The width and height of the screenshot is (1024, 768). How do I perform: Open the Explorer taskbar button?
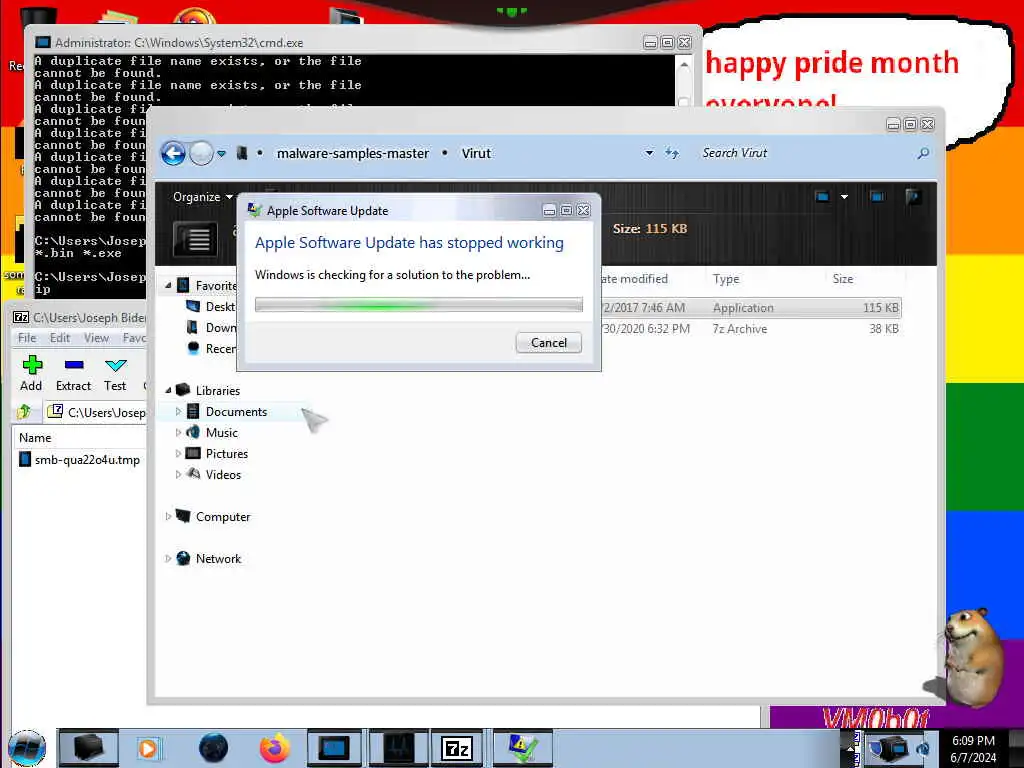(88, 748)
